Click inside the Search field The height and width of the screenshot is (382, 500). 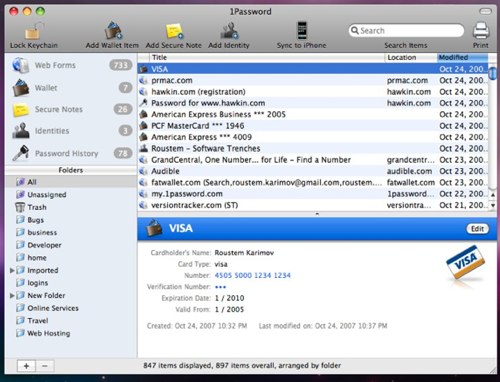(x=406, y=31)
